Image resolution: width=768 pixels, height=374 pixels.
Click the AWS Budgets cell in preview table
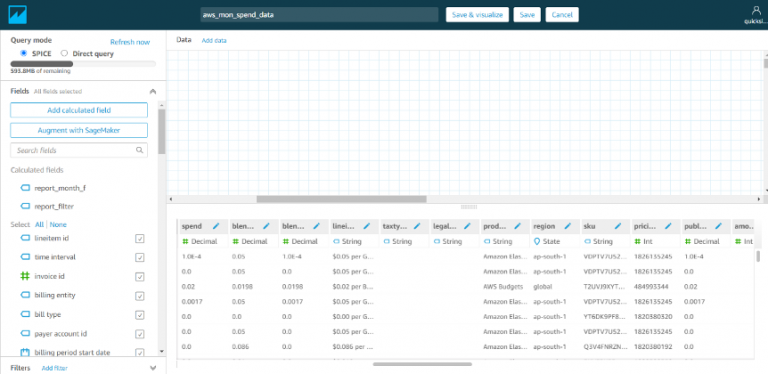(504, 286)
